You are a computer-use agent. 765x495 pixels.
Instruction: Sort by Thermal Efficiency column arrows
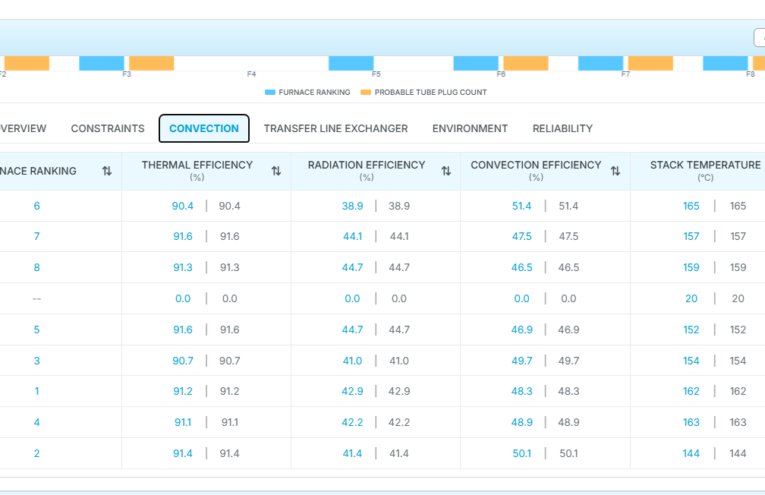(276, 171)
